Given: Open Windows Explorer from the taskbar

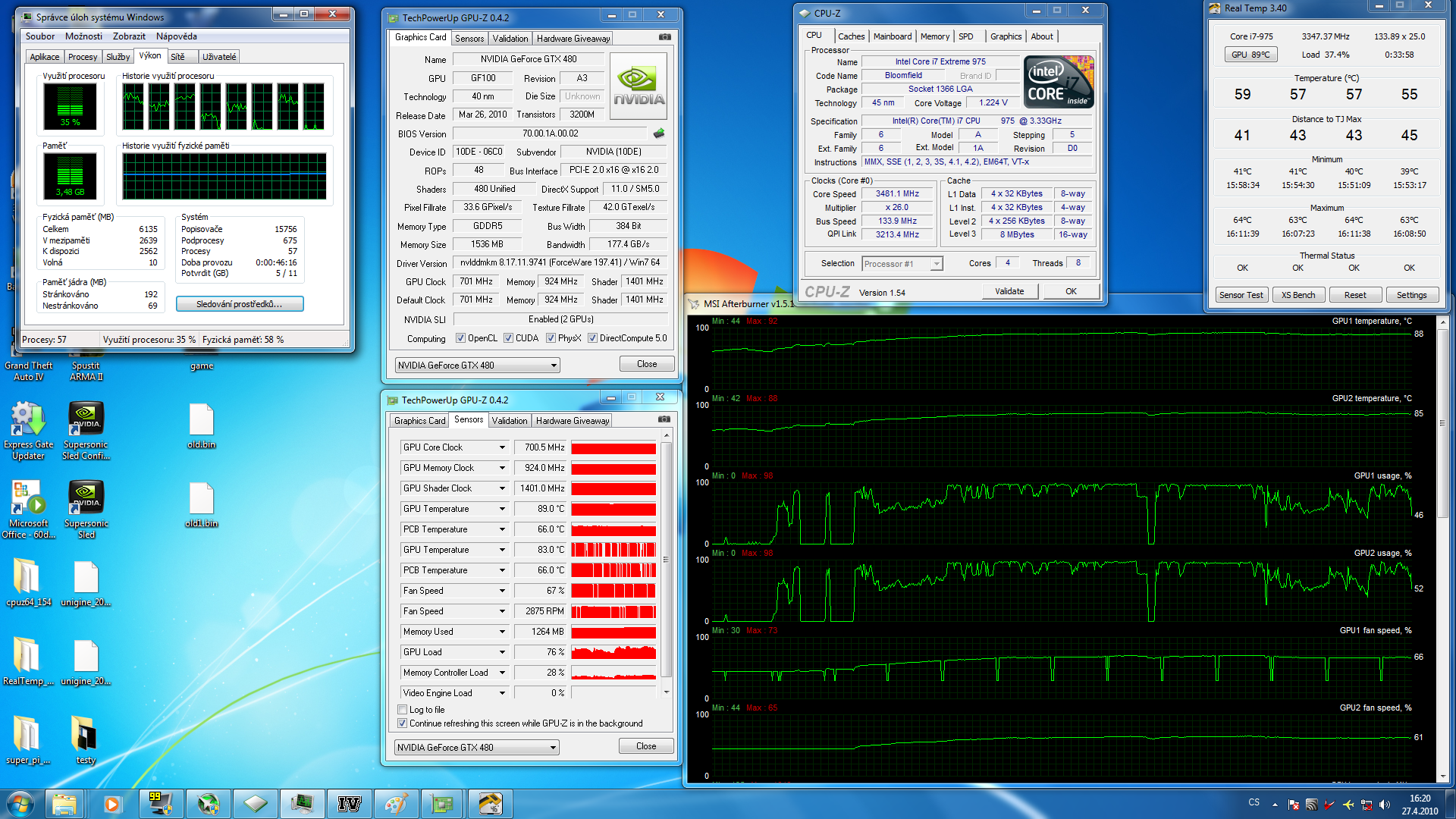Looking at the screenshot, I should point(65,804).
